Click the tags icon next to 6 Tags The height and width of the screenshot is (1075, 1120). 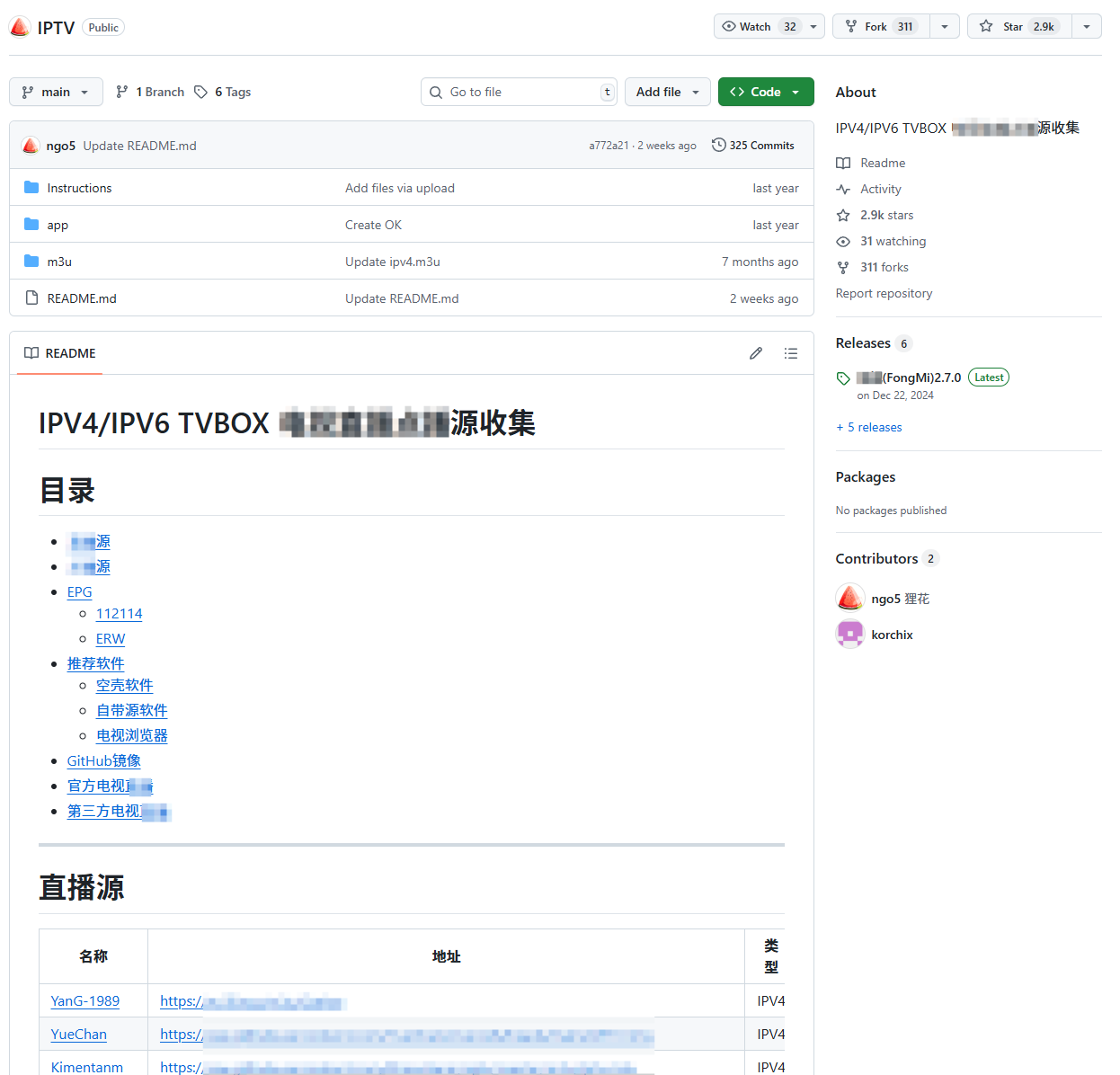201,92
